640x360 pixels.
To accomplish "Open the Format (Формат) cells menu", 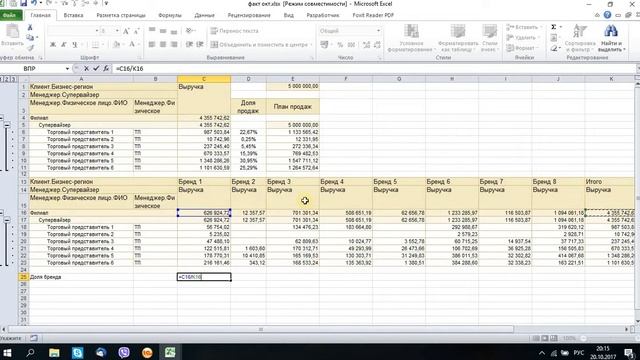I will coord(521,48).
